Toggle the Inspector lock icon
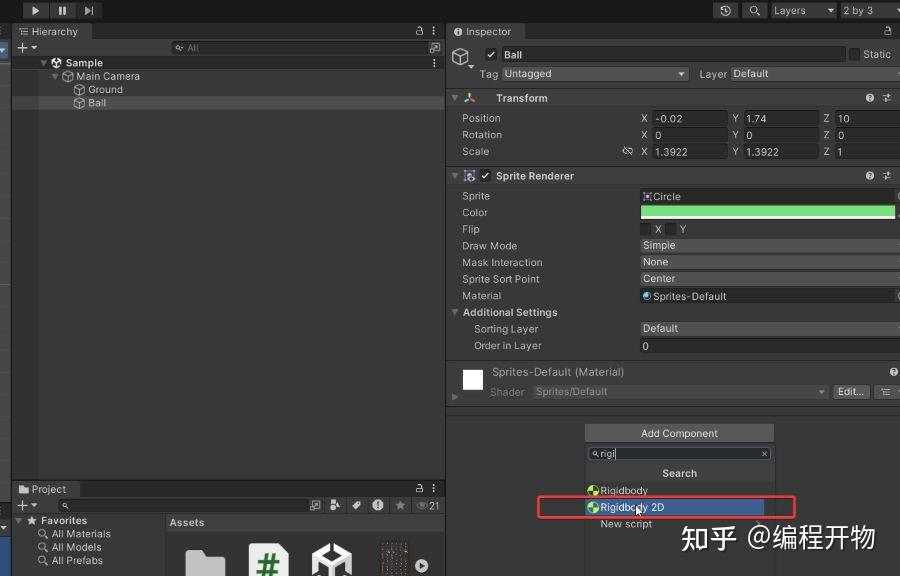 pyautogui.click(x=887, y=31)
